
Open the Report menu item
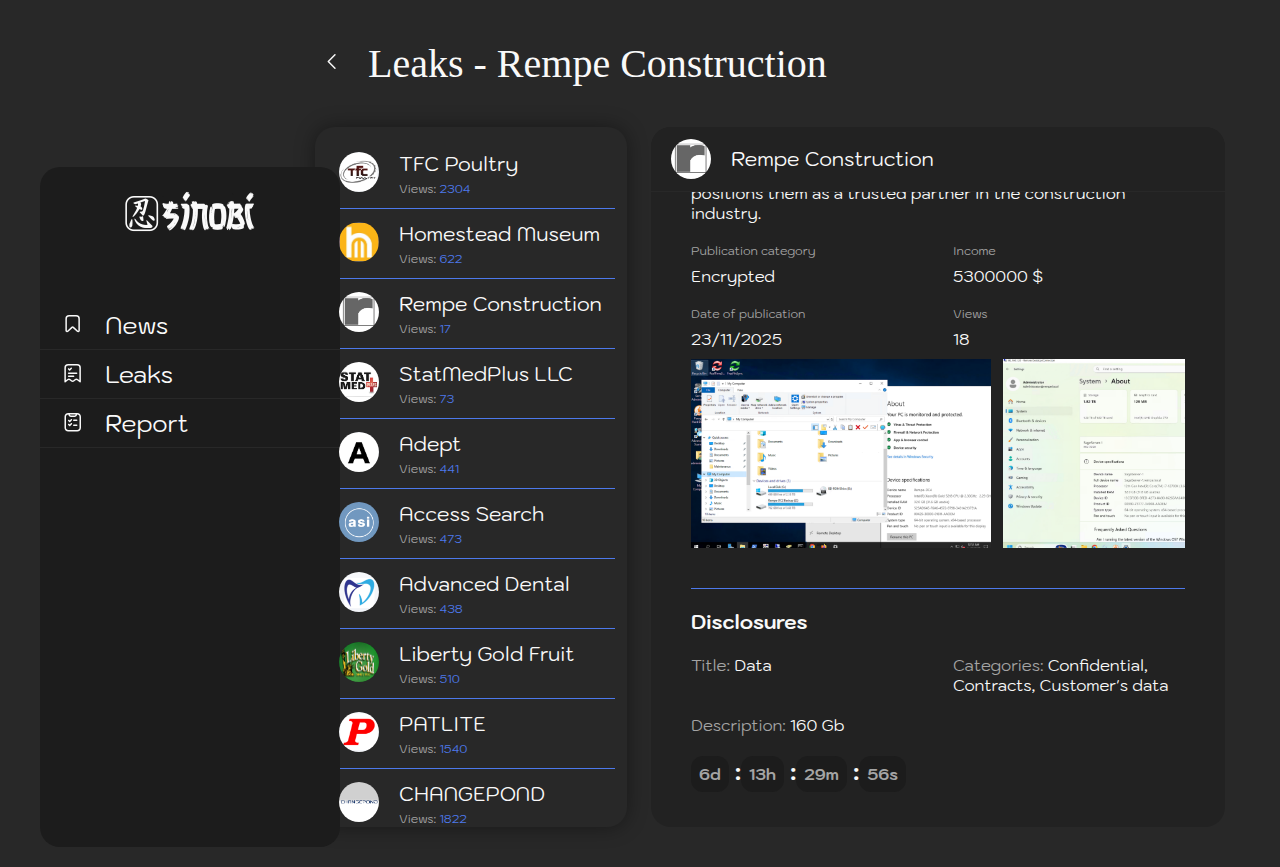[x=146, y=424]
